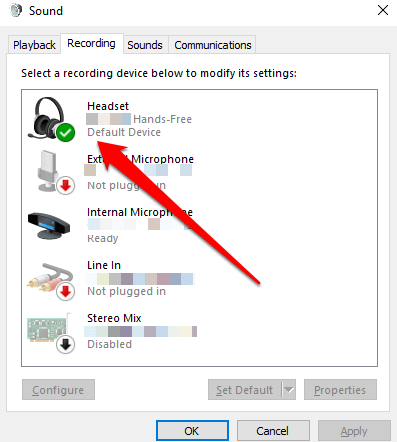Viewport: 397px width, 442px height.
Task: Click the Cancel button
Action: click(273, 431)
